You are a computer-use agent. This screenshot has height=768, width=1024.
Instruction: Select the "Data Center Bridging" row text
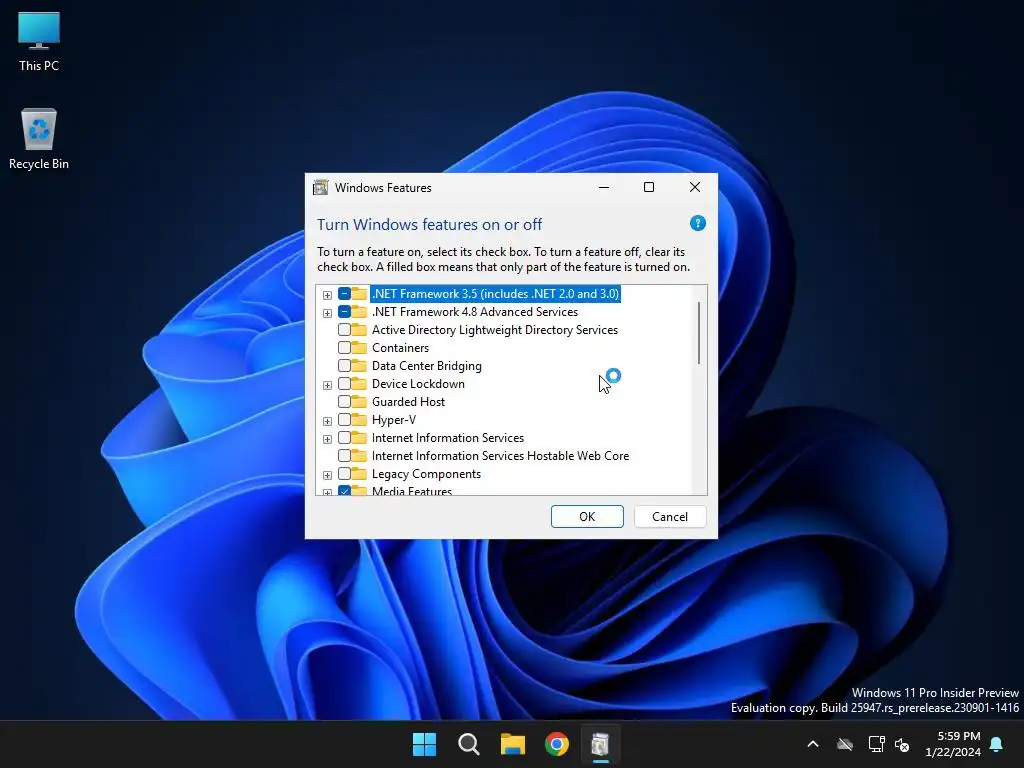click(x=426, y=366)
